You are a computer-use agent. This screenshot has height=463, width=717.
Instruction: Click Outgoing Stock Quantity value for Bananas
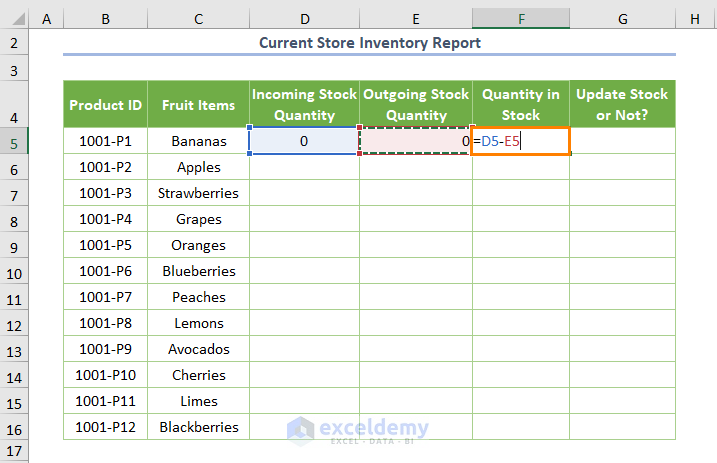pos(415,141)
